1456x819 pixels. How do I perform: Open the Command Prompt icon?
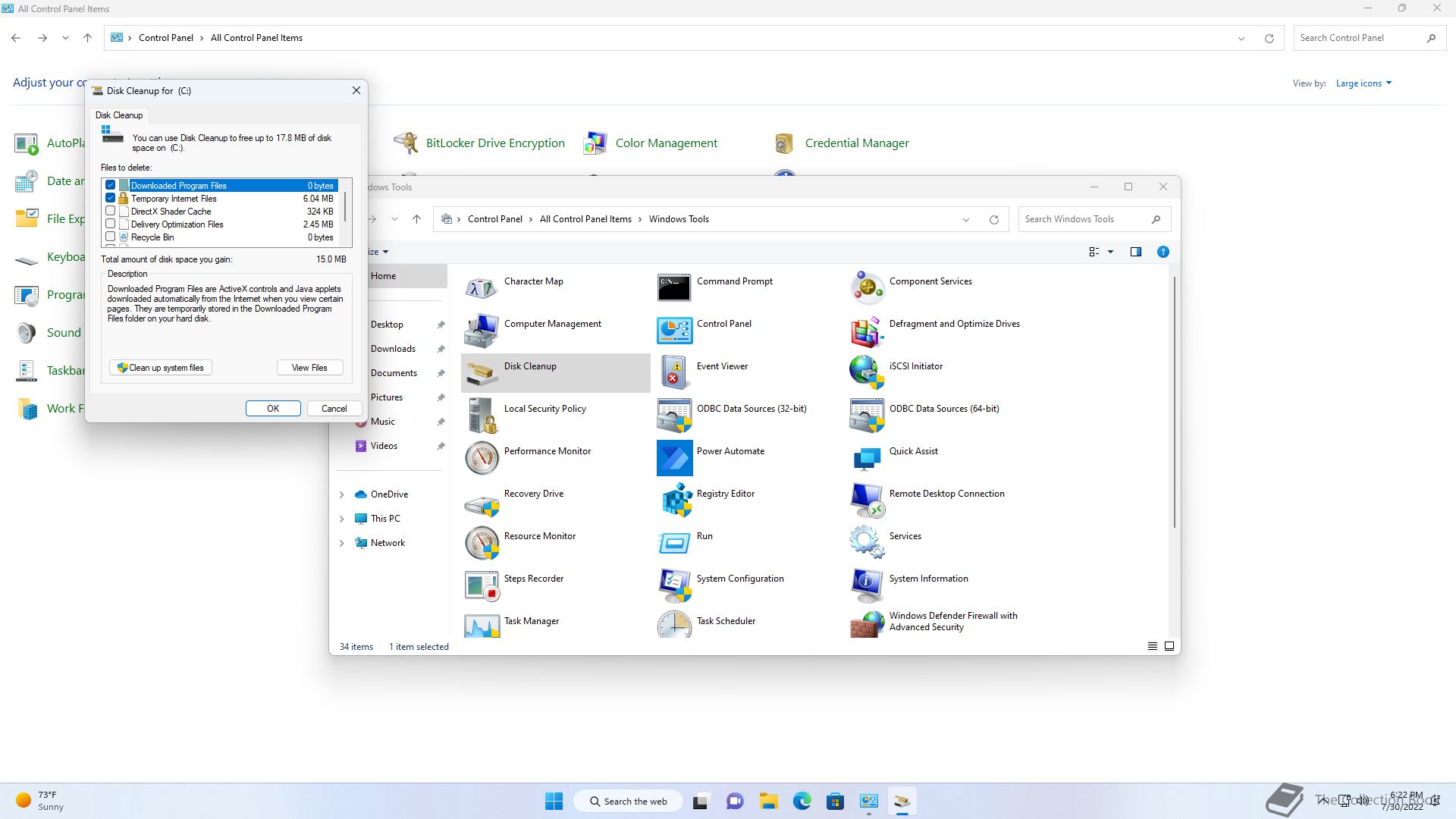(x=674, y=287)
